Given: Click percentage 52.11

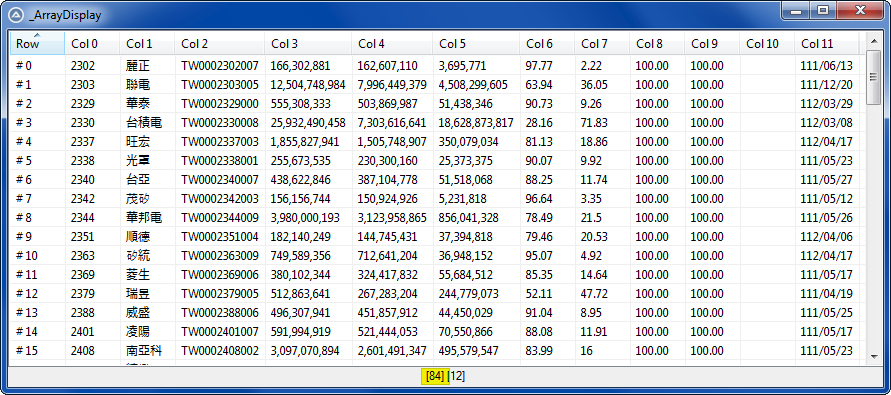Looking at the screenshot, I should tap(539, 294).
